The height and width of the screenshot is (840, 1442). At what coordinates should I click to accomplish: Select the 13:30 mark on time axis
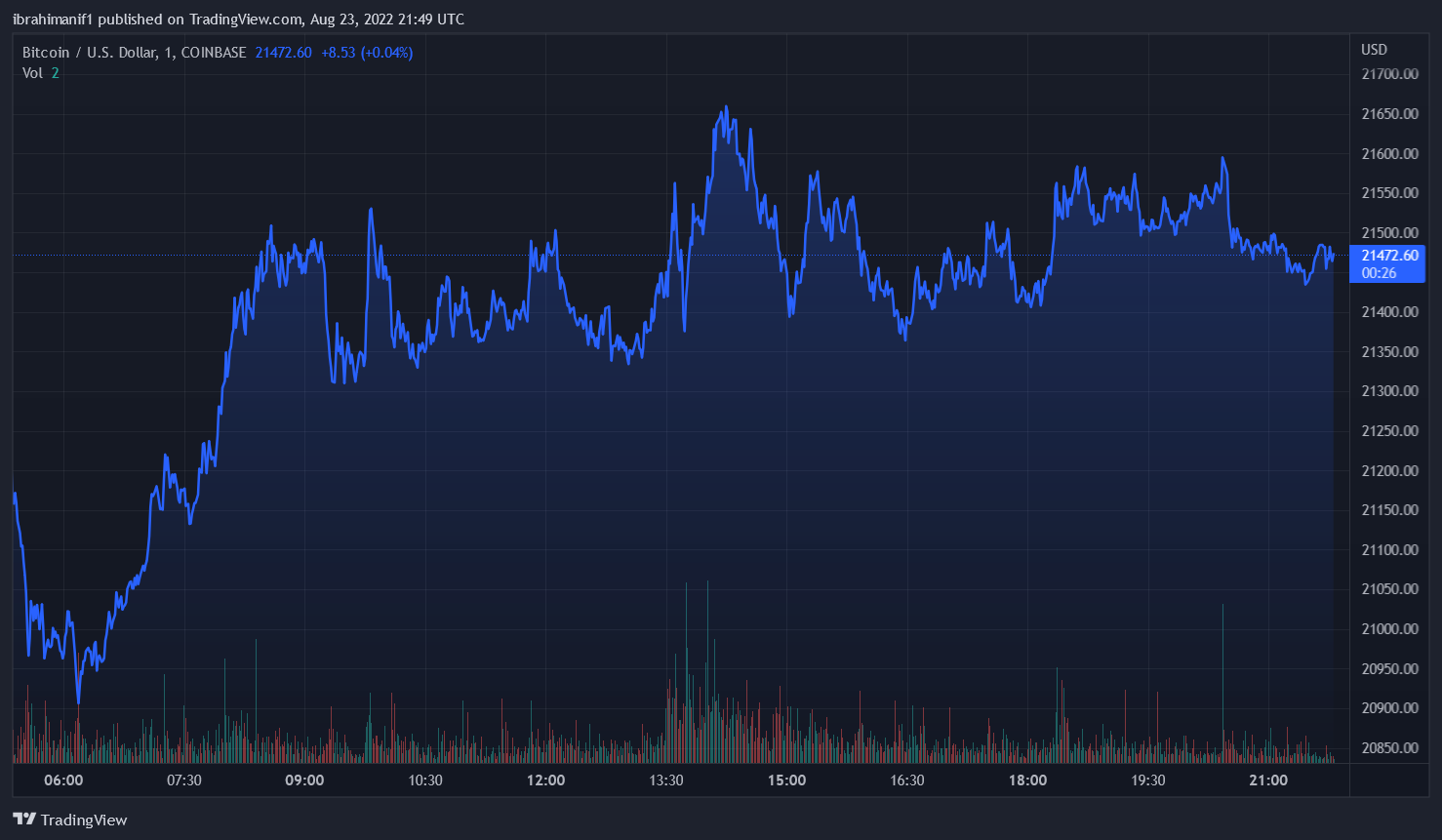[x=666, y=780]
